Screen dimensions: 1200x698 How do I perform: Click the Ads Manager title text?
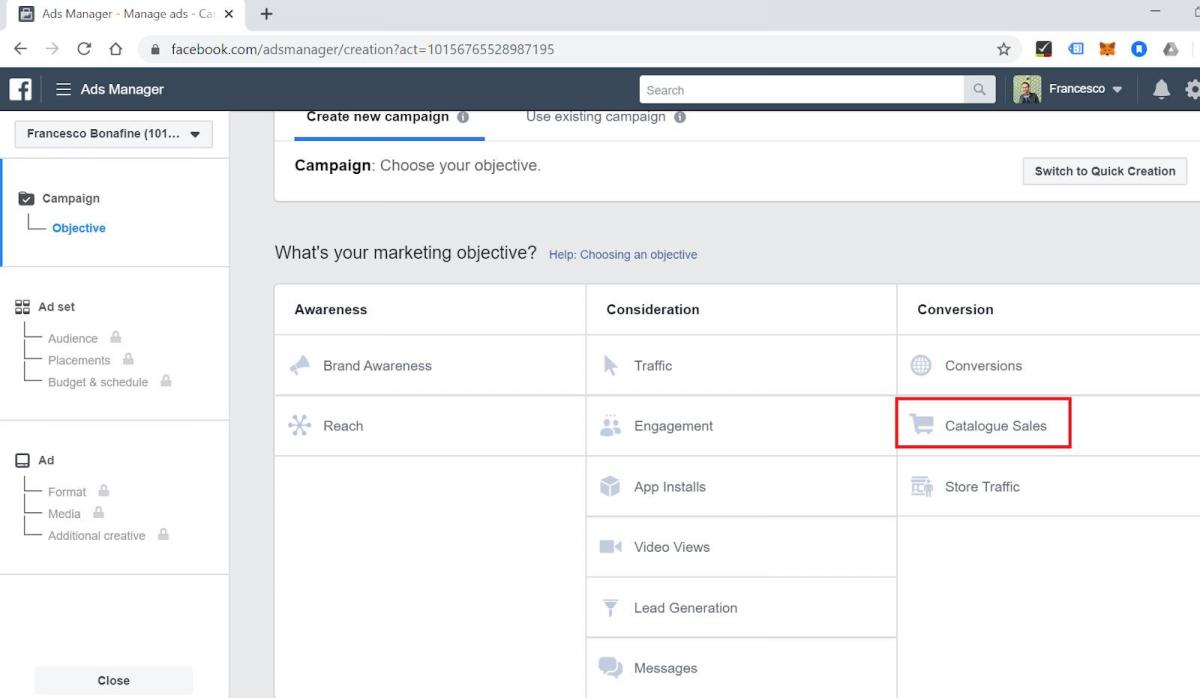coord(122,89)
